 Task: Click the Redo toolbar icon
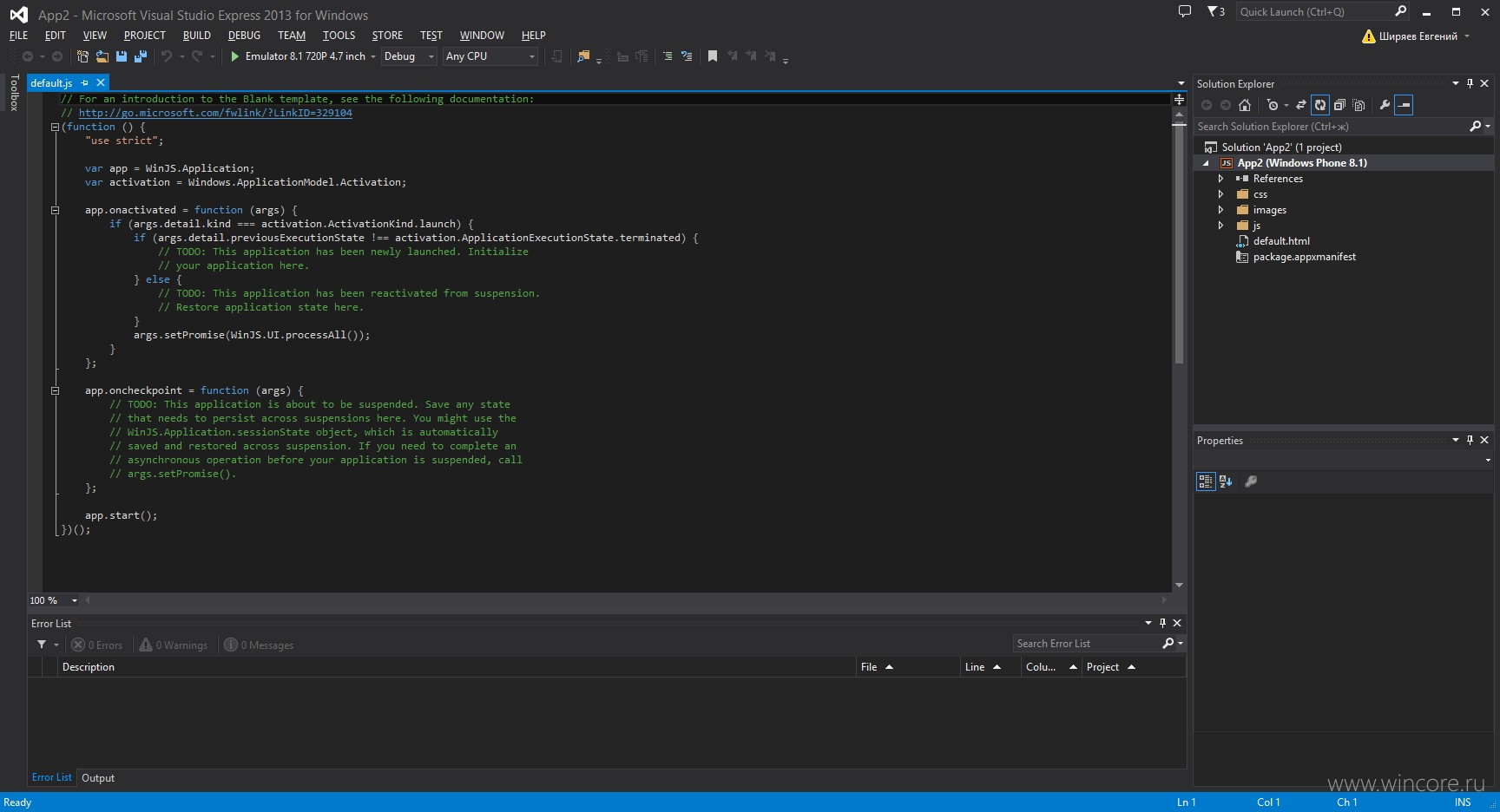tap(198, 56)
